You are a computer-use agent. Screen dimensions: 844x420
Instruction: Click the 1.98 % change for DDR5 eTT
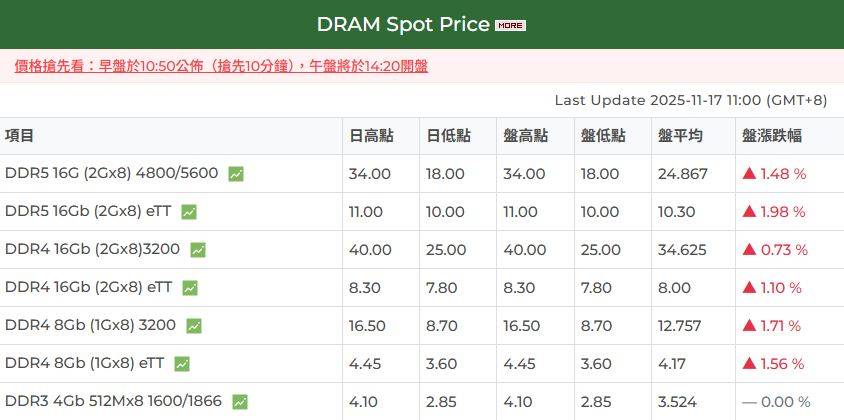(x=773, y=212)
